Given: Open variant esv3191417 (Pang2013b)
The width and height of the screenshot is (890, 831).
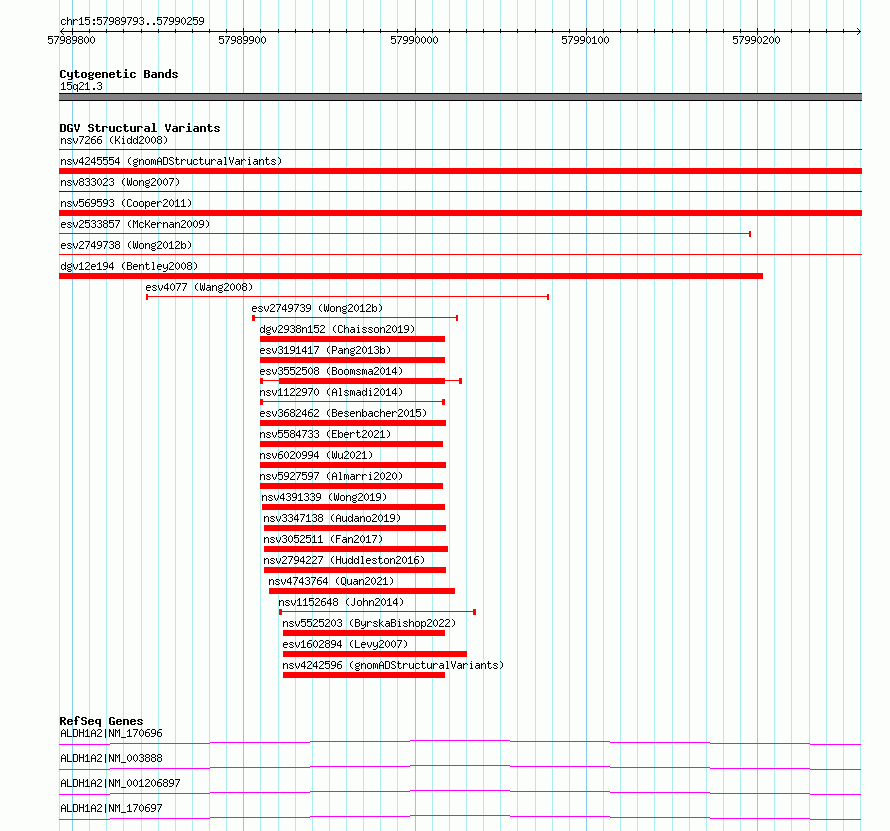Looking at the screenshot, I should pos(325,350).
